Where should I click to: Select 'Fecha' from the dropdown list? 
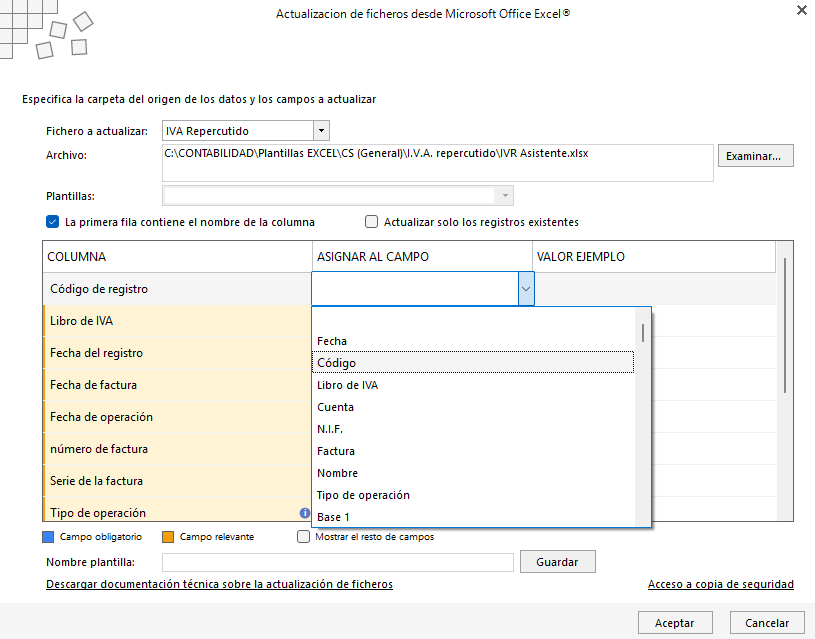473,341
